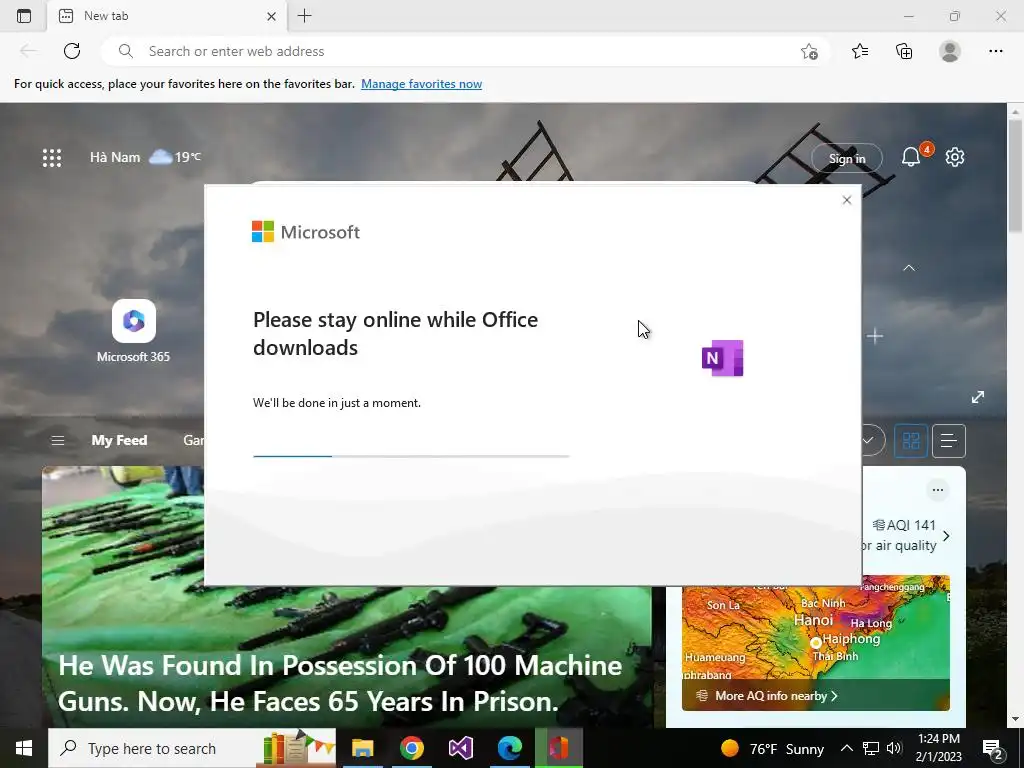This screenshot has width=1024, height=768.
Task: Show hidden system tray icons
Action: [x=846, y=748]
